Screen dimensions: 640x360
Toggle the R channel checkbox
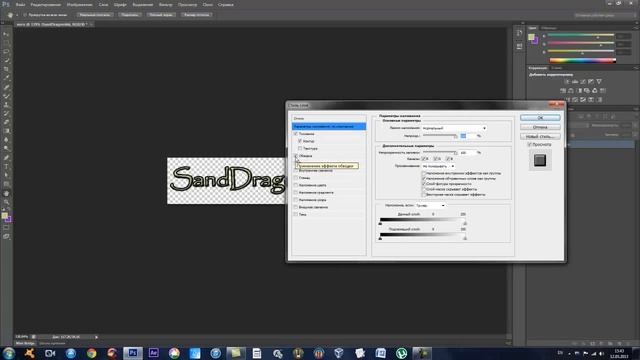tap(424, 159)
